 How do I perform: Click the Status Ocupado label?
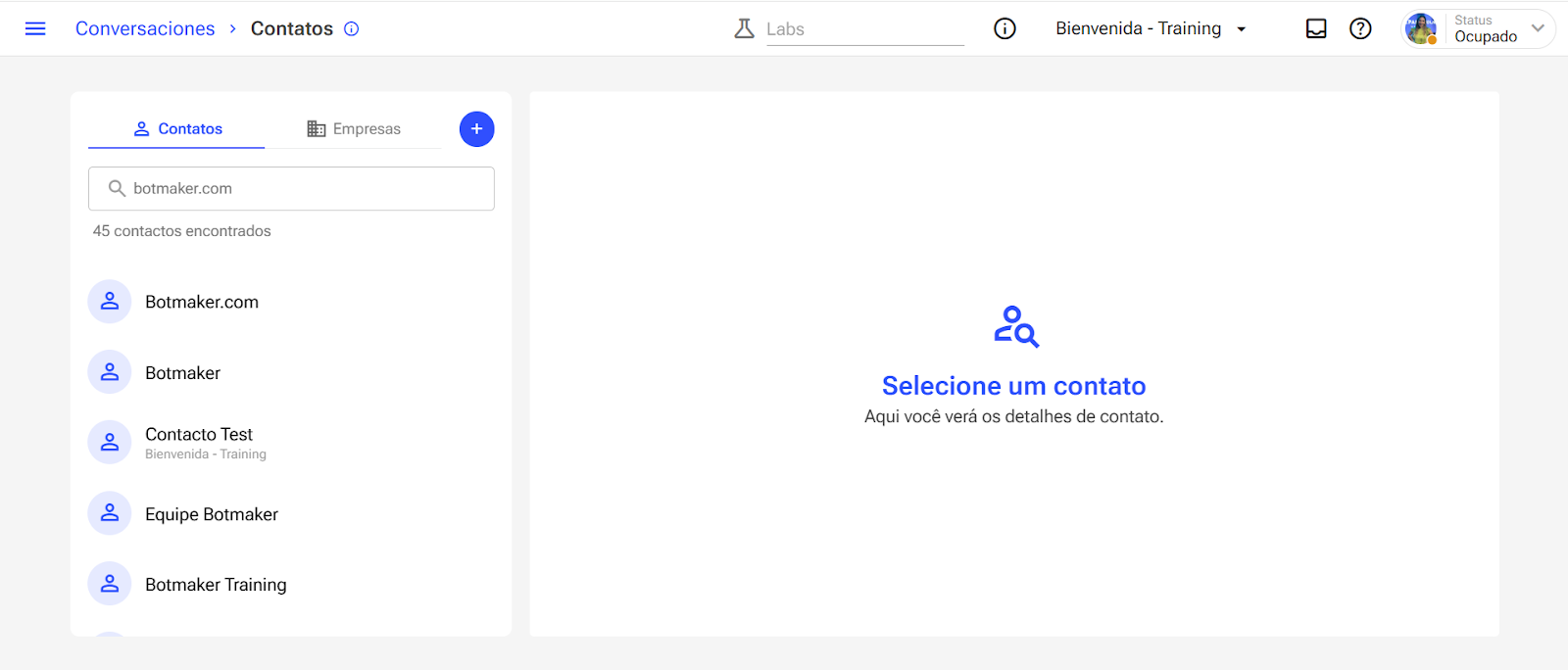(x=1486, y=28)
